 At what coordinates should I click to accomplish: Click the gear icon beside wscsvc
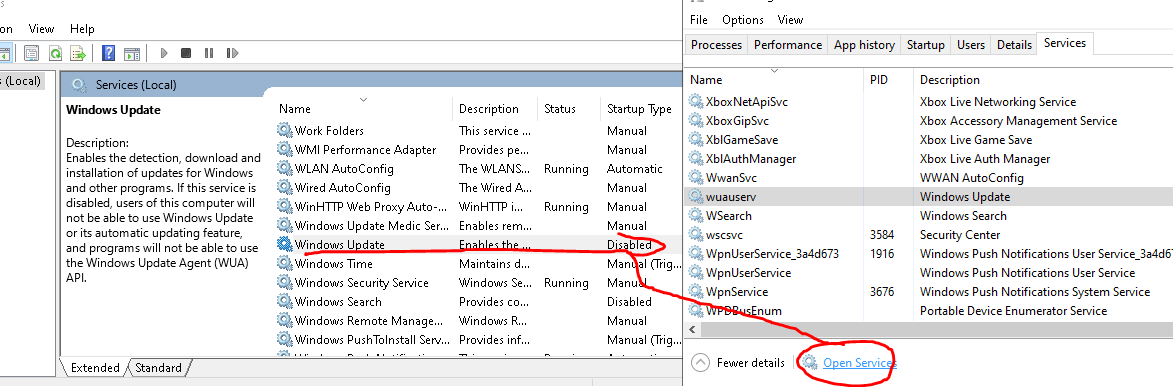(696, 234)
